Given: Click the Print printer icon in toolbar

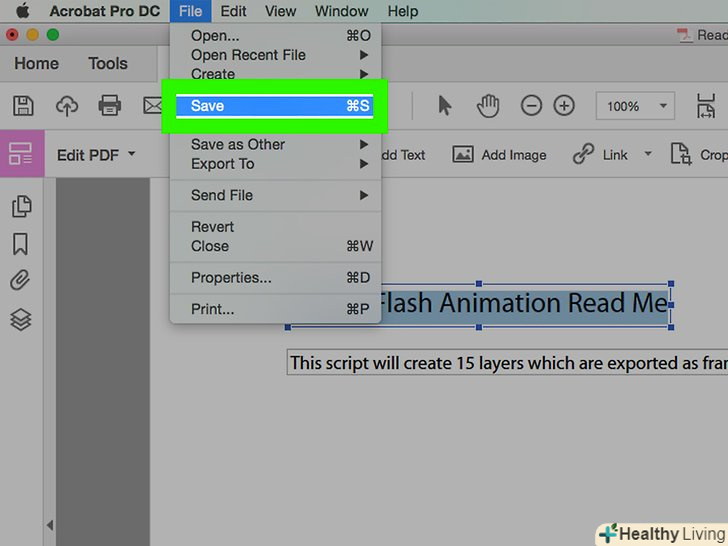Looking at the screenshot, I should click(x=110, y=105).
